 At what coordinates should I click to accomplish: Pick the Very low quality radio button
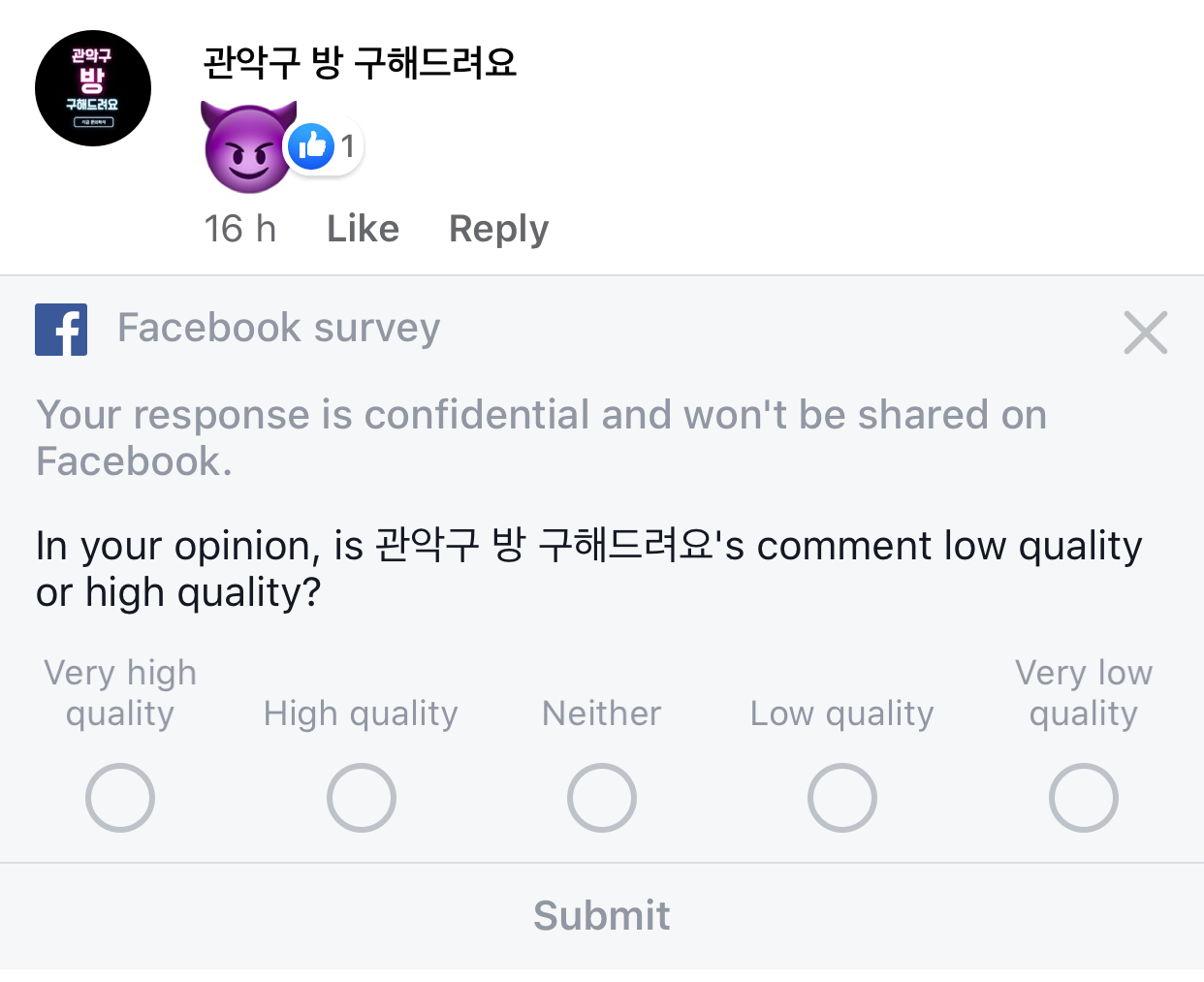(x=1084, y=798)
